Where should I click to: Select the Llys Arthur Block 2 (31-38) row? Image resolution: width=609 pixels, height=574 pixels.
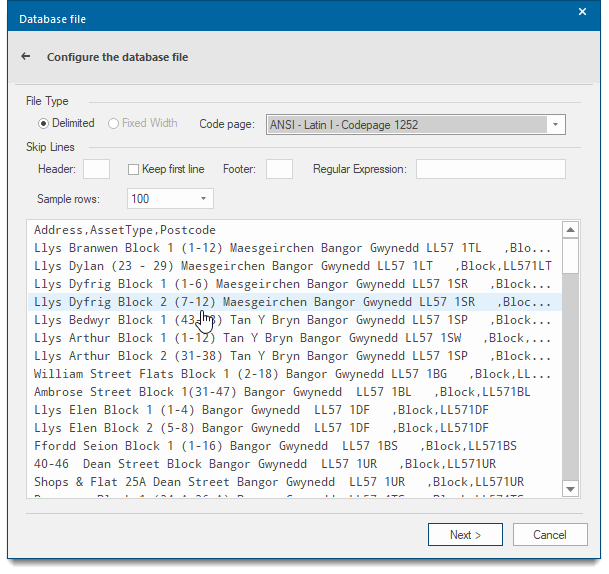(295, 356)
